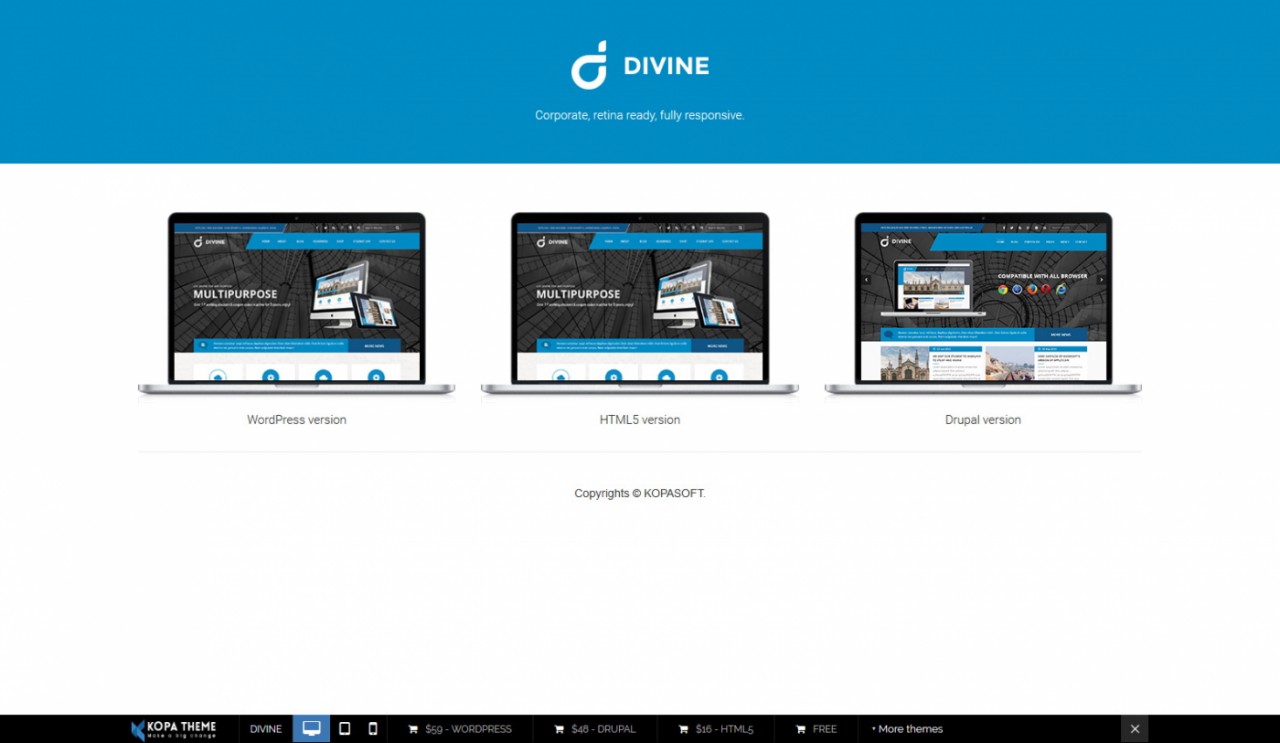This screenshot has height=743, width=1280.
Task: Get the FREE version
Action: [x=816, y=729]
